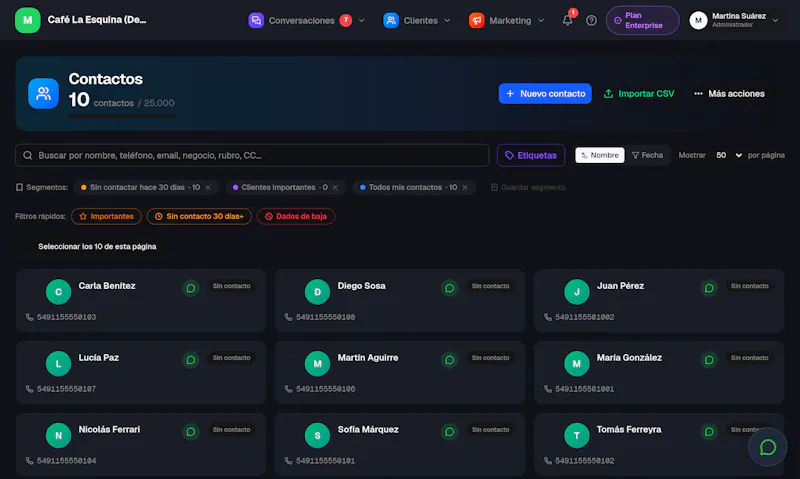Open the Etiquetas filter
This screenshot has height=479, width=800.
[531, 155]
